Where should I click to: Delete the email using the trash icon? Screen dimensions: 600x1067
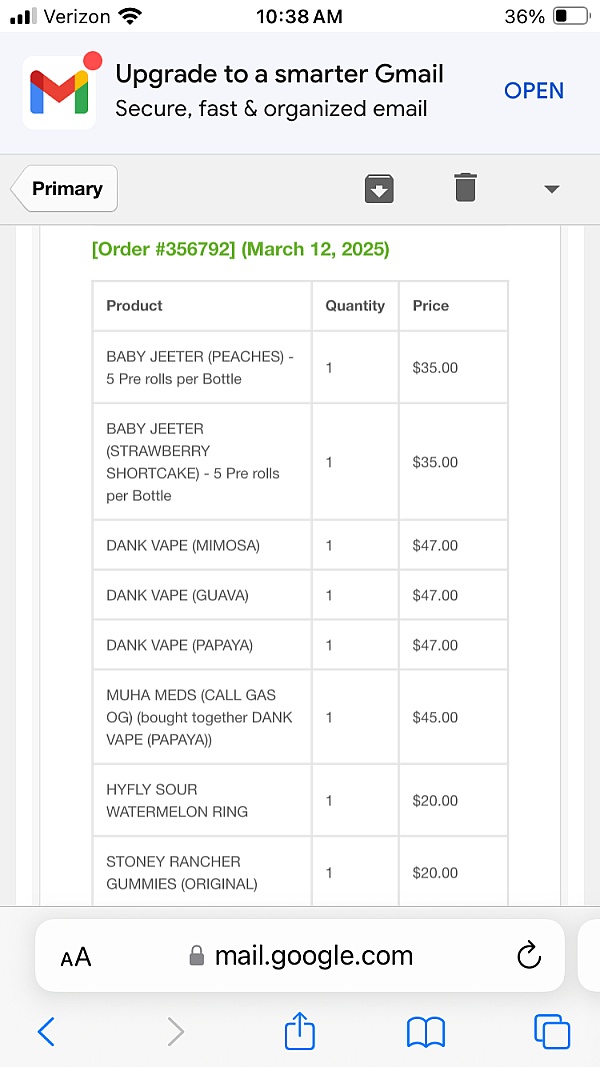point(465,188)
